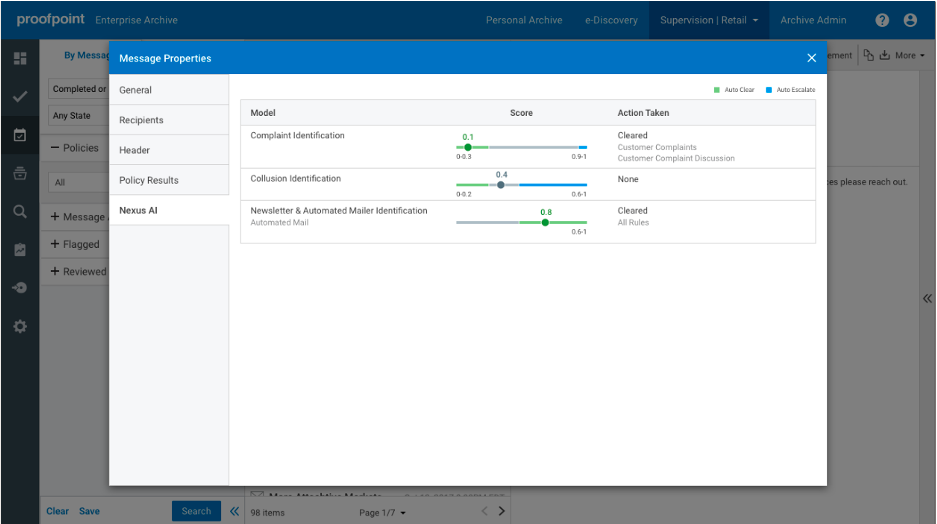Collapse the right panel double chevron
The image size is (937, 524).
coord(927,298)
